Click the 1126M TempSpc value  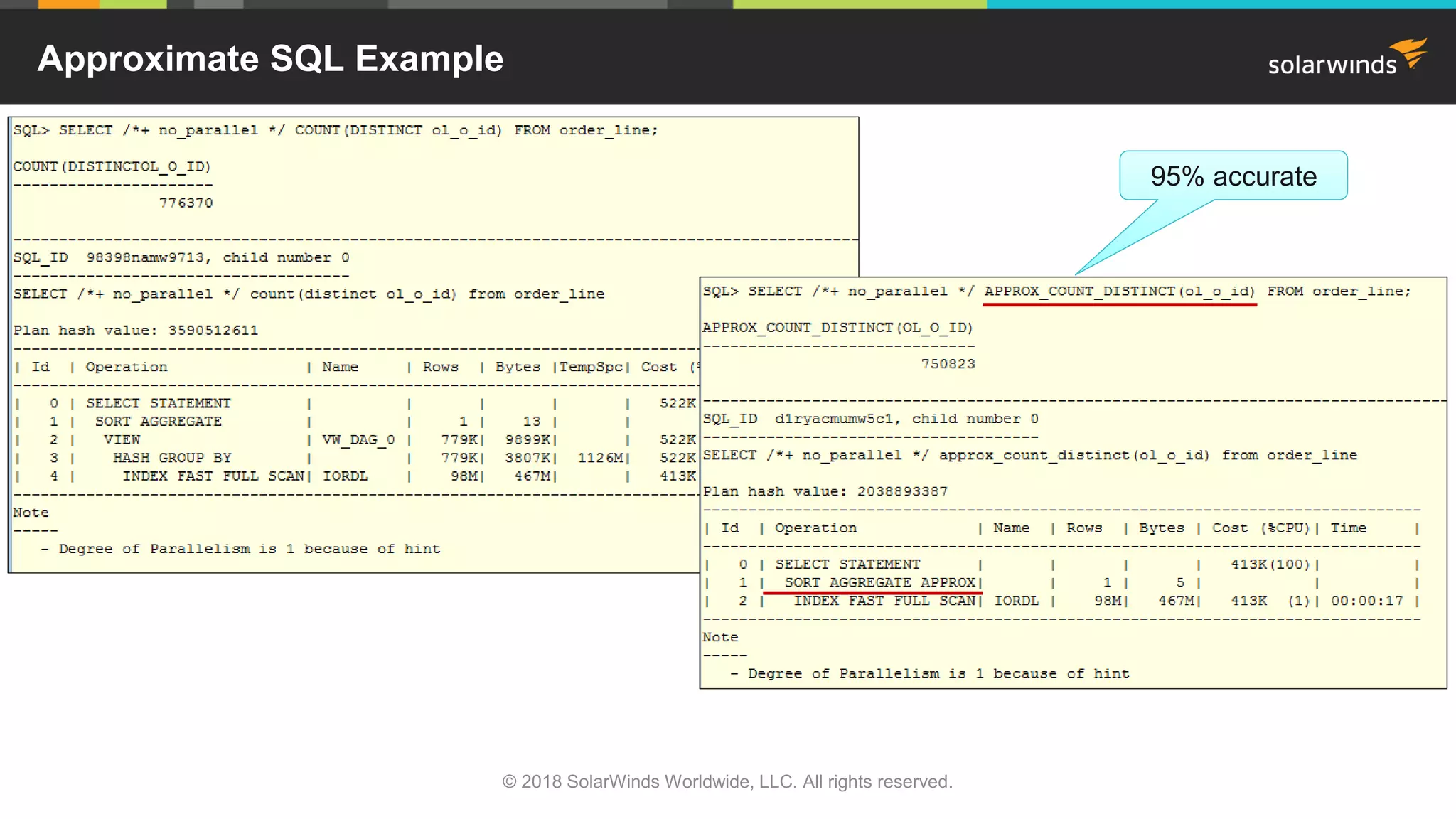600,458
